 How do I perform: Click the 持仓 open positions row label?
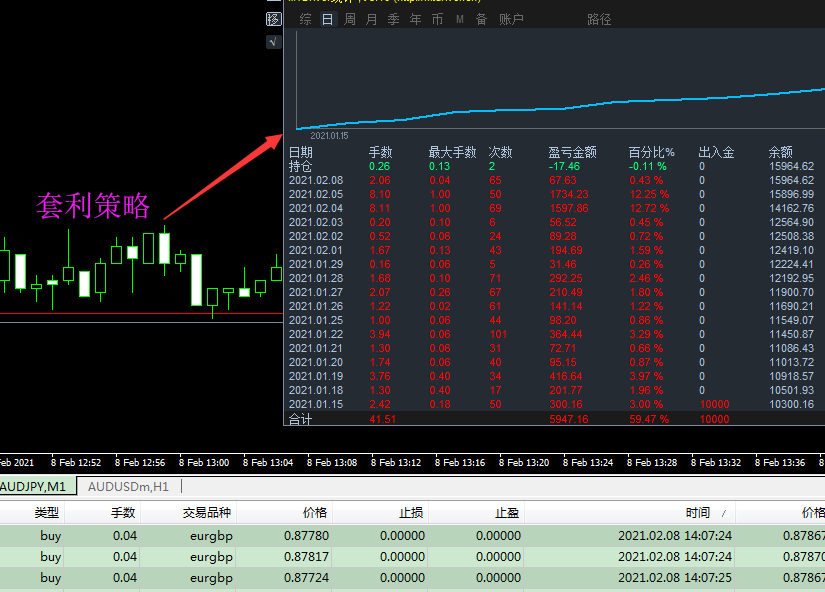[x=300, y=166]
